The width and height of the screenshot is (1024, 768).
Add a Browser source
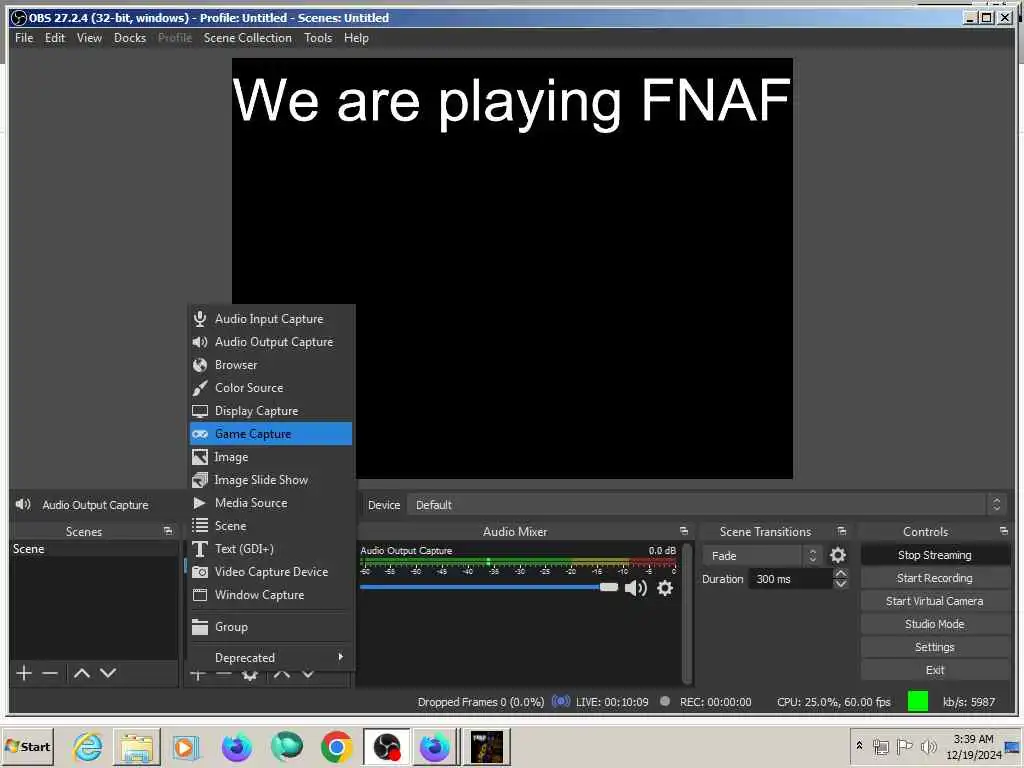(270, 364)
